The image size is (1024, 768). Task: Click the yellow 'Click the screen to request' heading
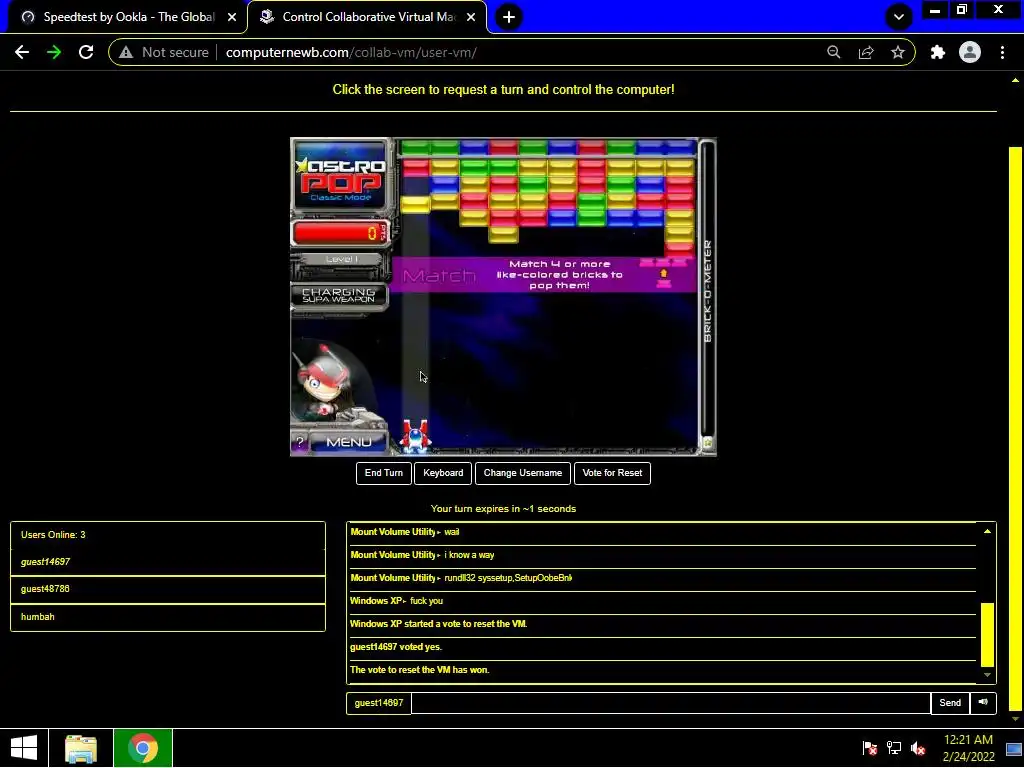[503, 89]
